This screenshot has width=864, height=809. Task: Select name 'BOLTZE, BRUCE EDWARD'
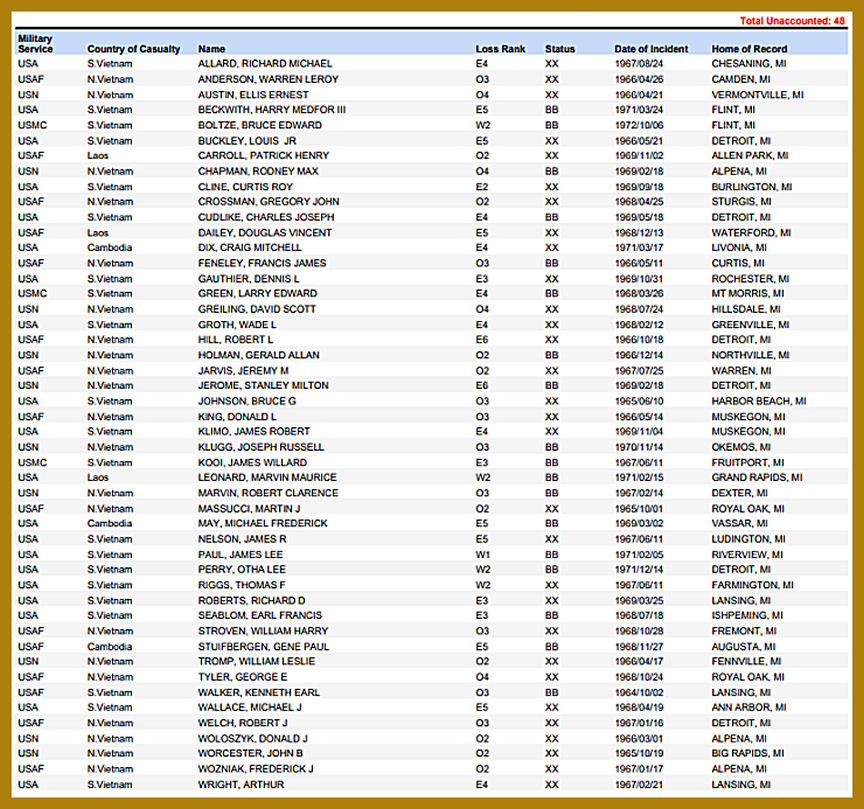(x=260, y=125)
